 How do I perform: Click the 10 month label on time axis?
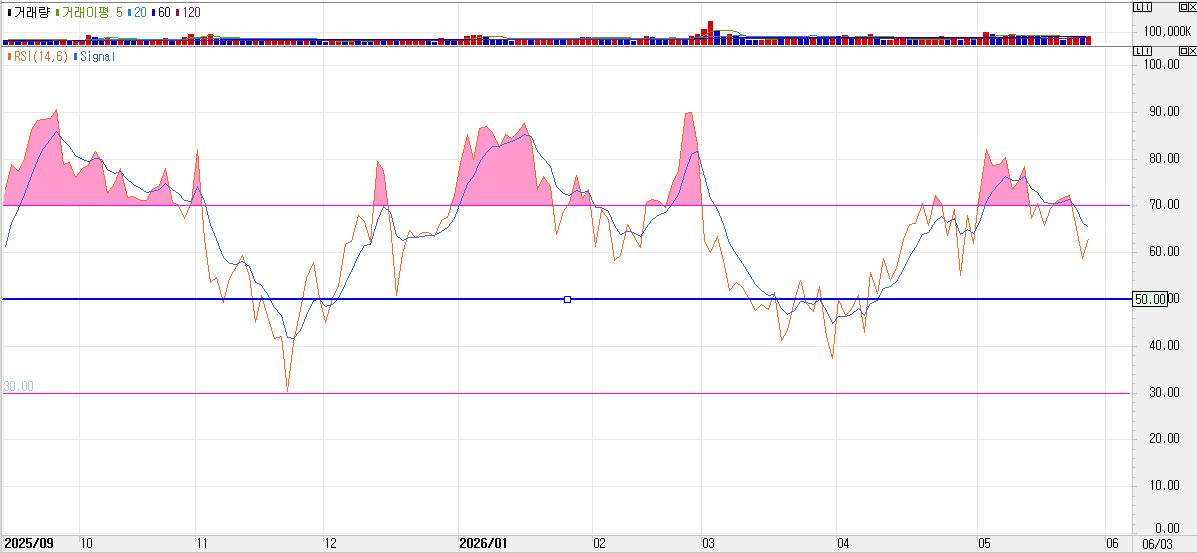[86, 544]
